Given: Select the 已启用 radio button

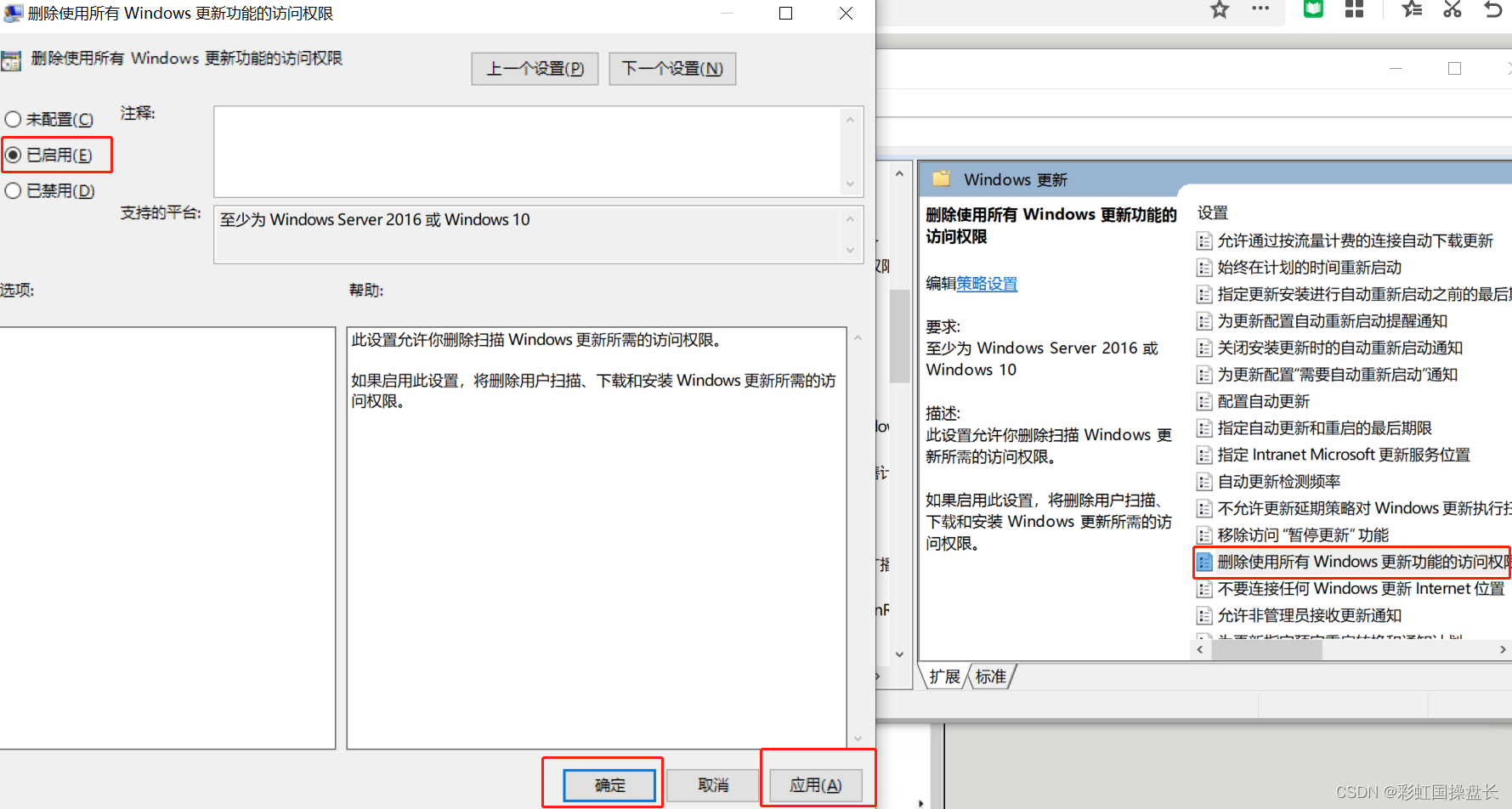Looking at the screenshot, I should tap(13, 156).
